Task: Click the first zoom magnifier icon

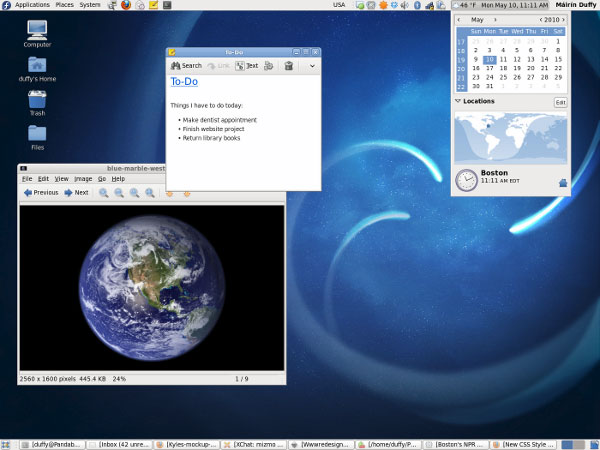Action: tap(103, 193)
